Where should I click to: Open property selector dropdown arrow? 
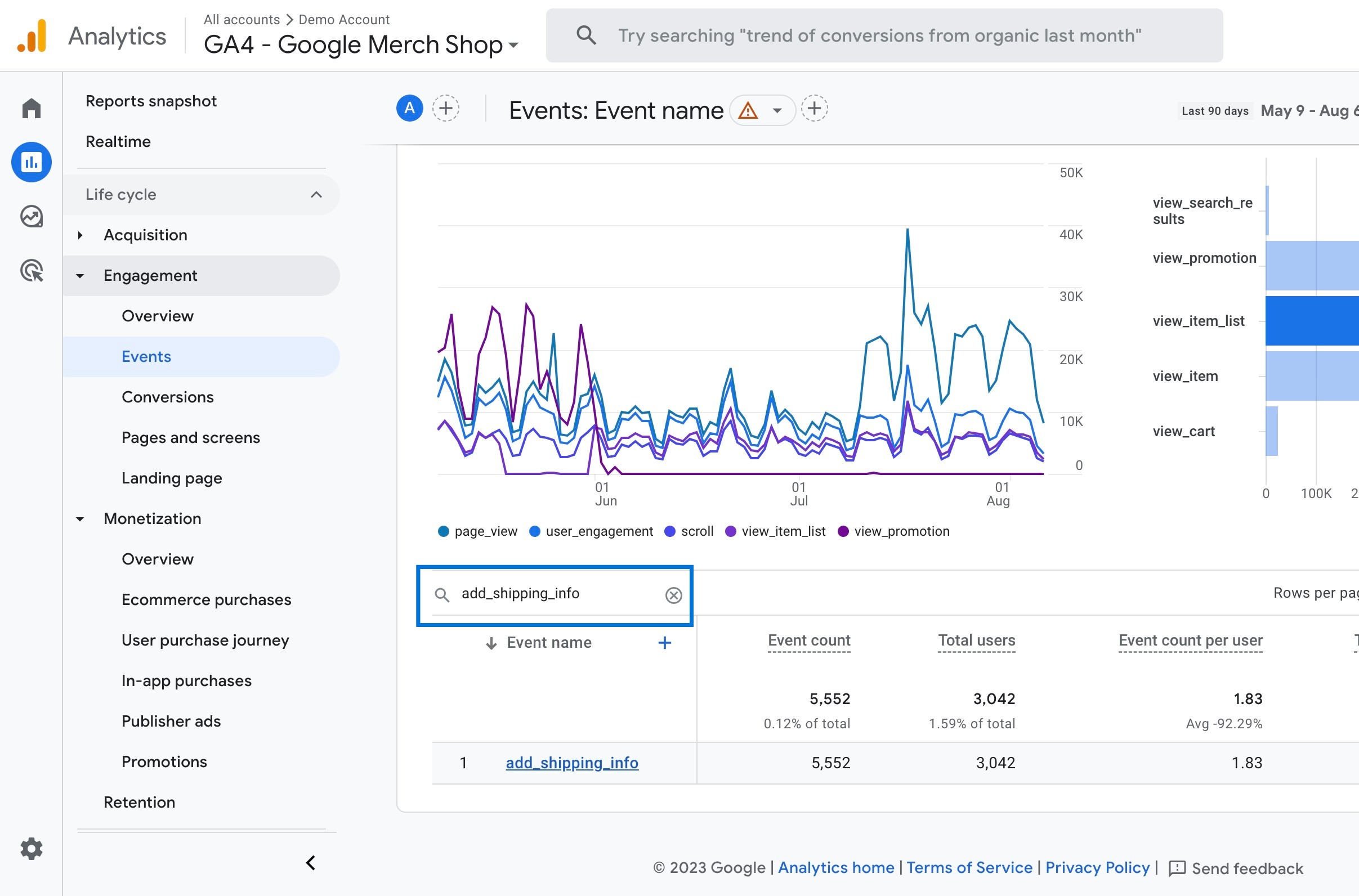pos(513,44)
